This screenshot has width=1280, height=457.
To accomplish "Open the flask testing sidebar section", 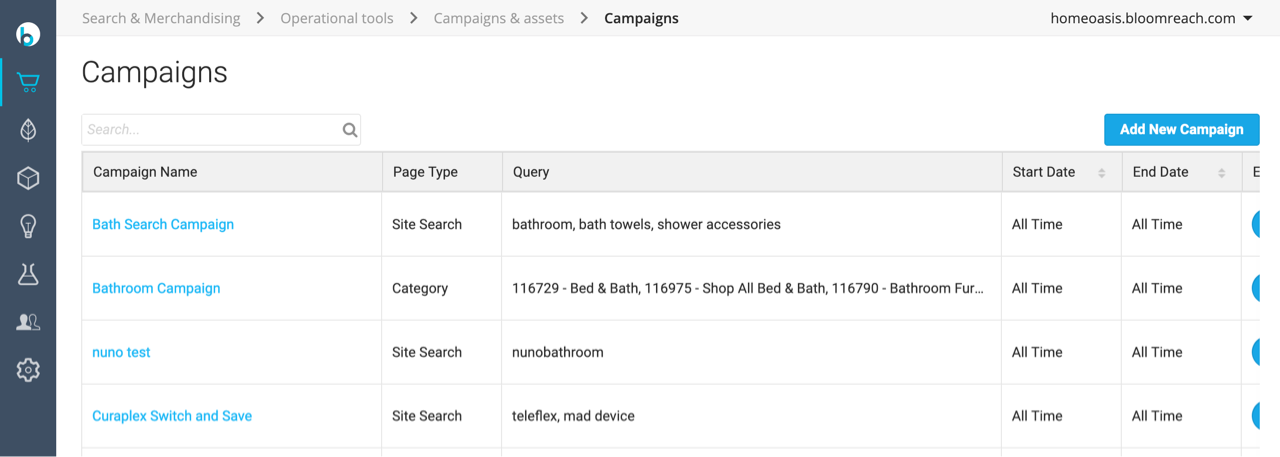I will coord(28,275).
